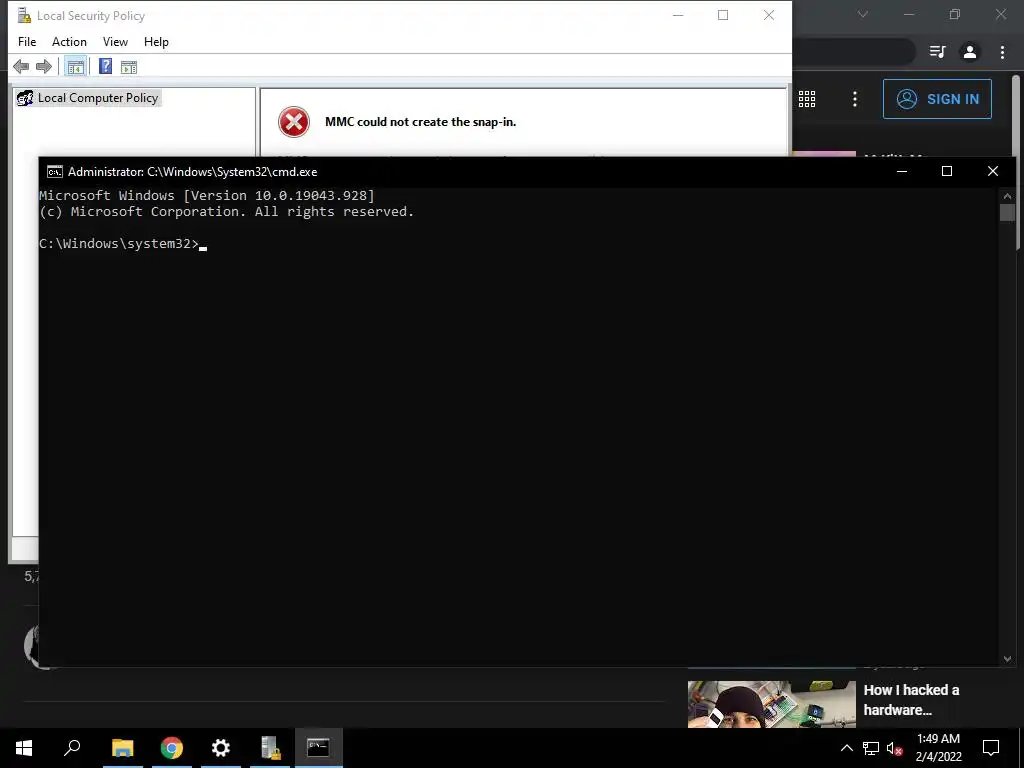
Task: Open 'How I hacked a hardware...' video thumbnail
Action: pyautogui.click(x=771, y=704)
